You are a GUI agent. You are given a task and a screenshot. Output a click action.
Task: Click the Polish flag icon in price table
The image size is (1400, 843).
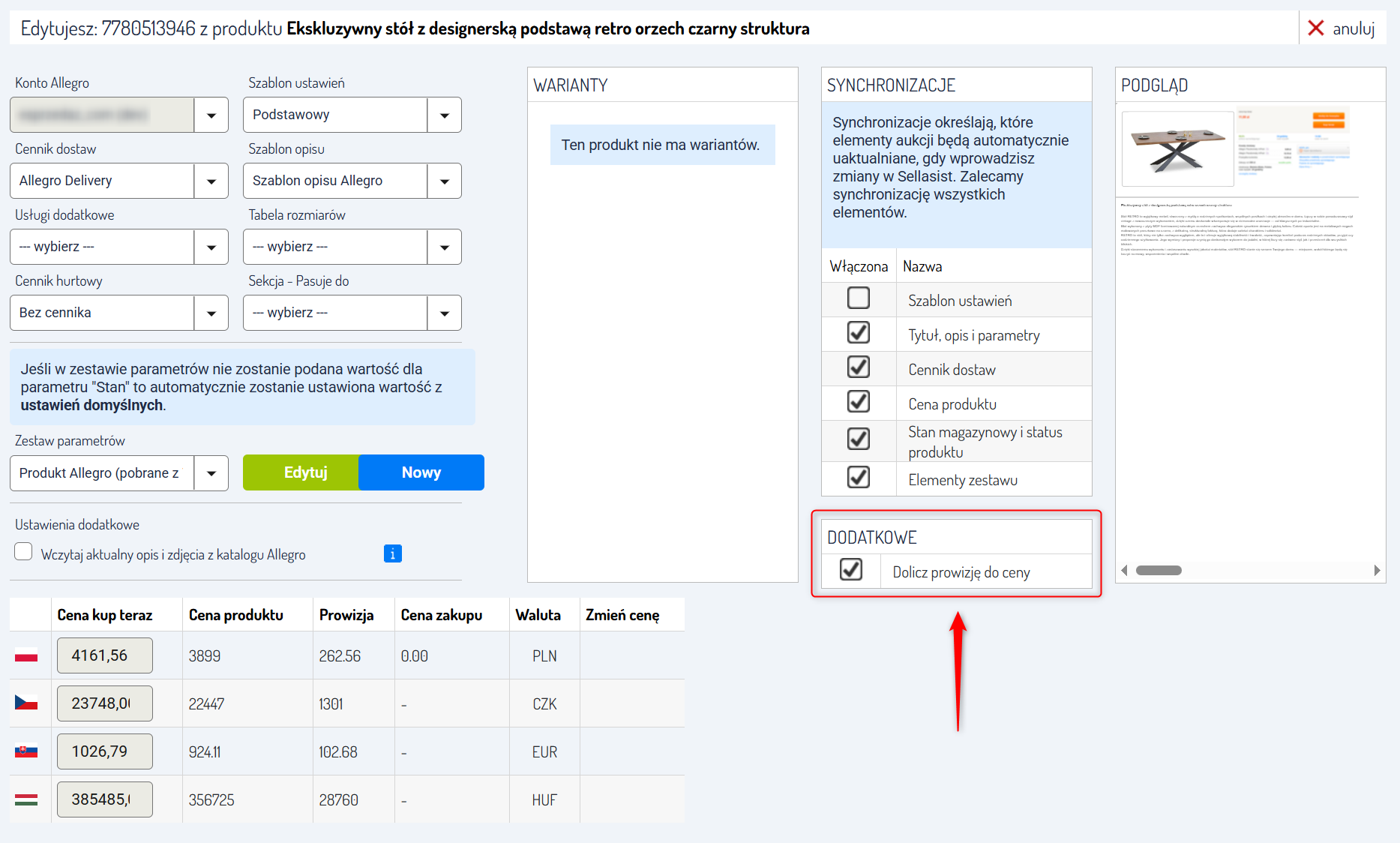26,655
